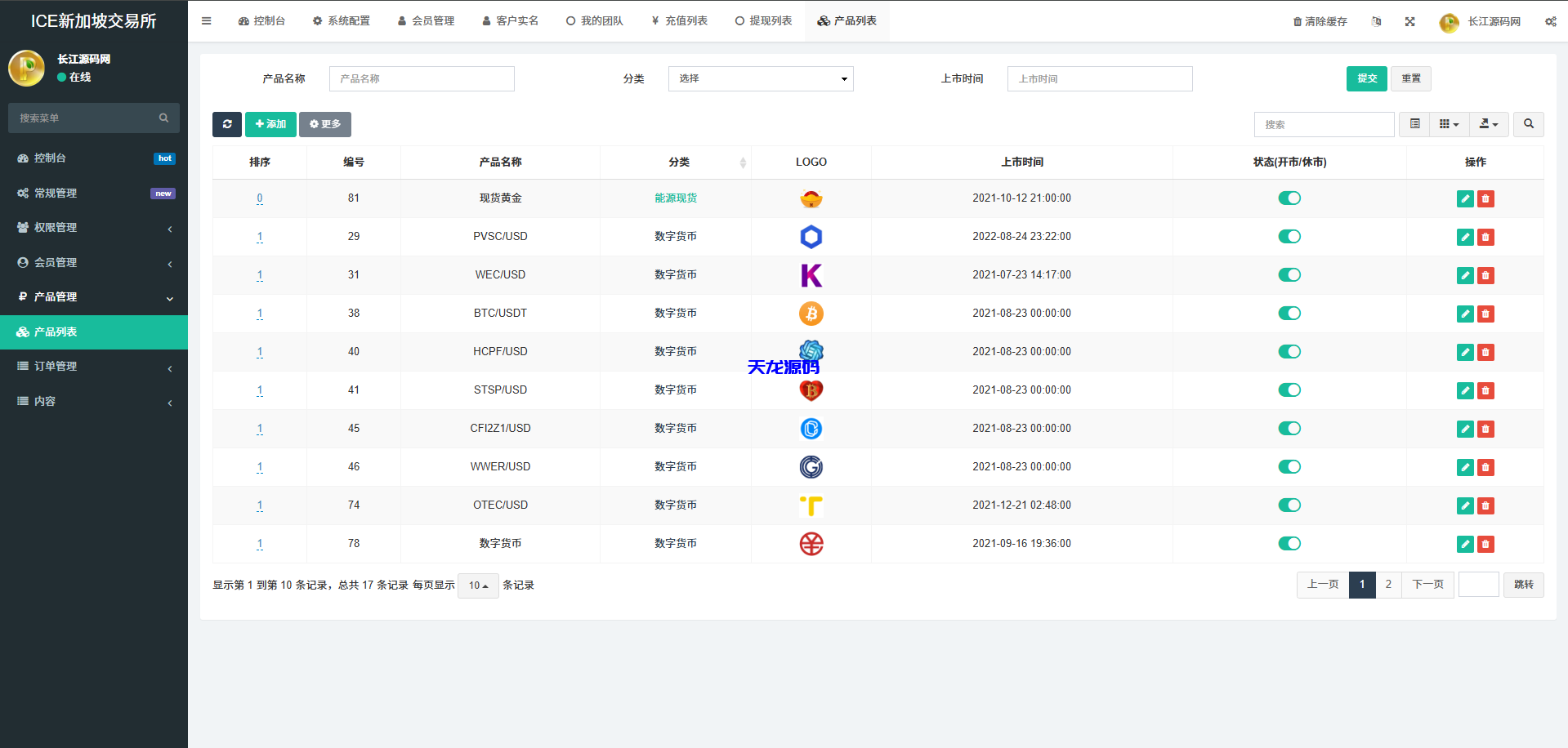Edit the BTC/USDT product with the pencil icon
This screenshot has height=748, width=1568.
1464,314
